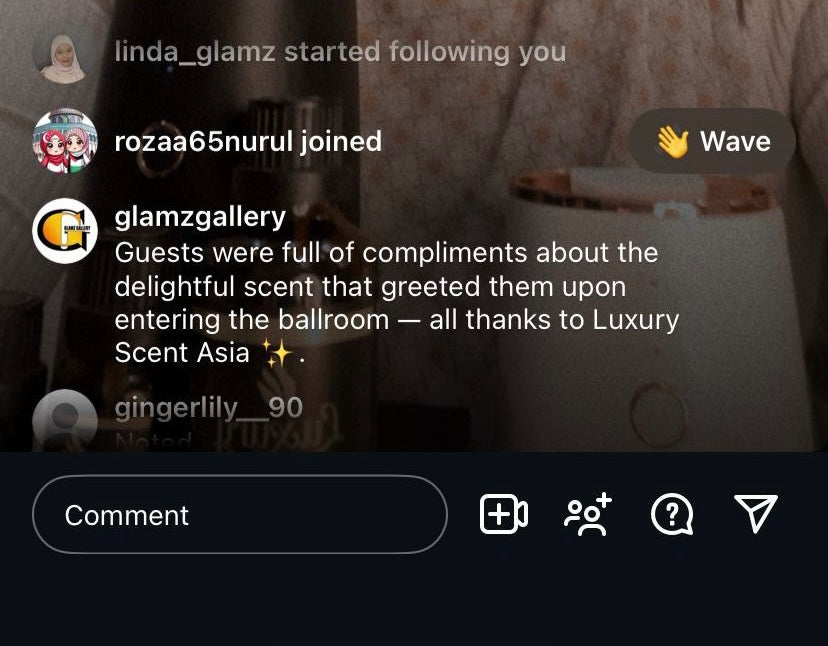The image size is (828, 646).
Task: Click in the Comment field
Action: 240,514
